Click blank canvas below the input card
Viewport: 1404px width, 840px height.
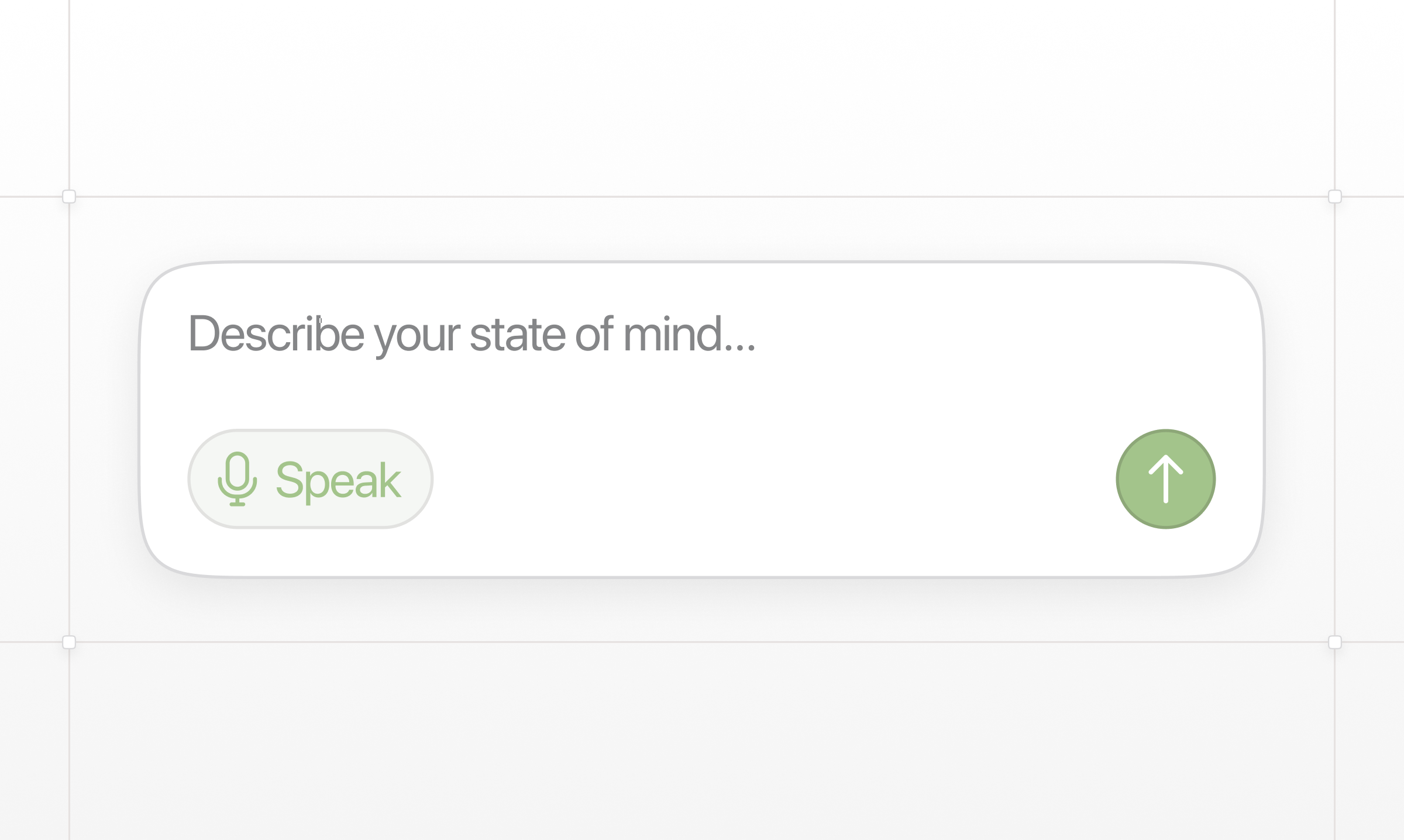click(x=702, y=743)
